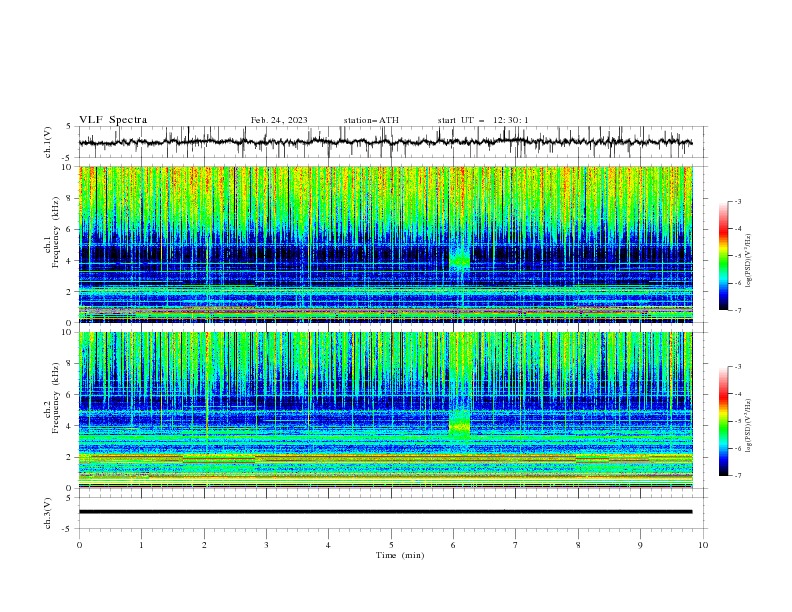Screen dimensions: 792x612
Task: Click the "-5" tick on ch.1 color bar
Action: tap(737, 256)
